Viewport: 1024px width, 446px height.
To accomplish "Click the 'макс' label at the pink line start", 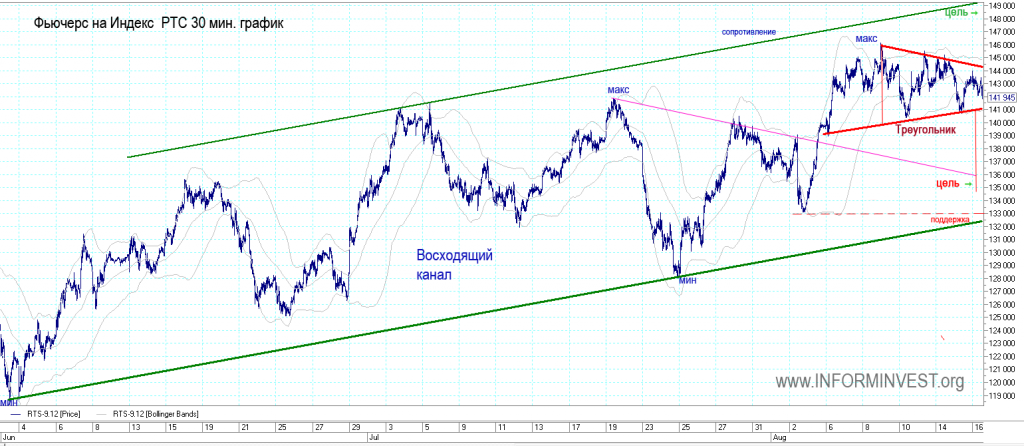I will point(618,89).
